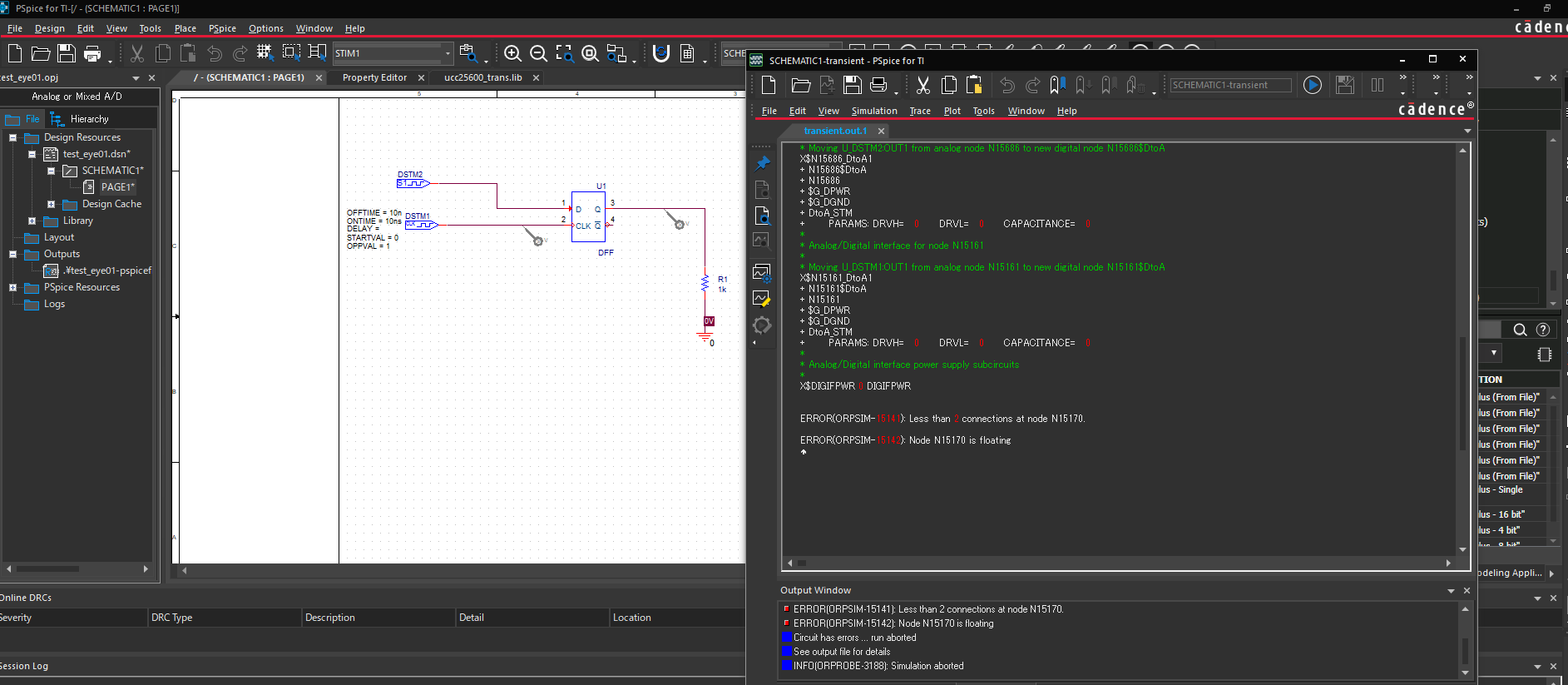Expand PSpice Resources folder
Image resolution: width=1568 pixels, height=685 pixels.
tap(13, 287)
